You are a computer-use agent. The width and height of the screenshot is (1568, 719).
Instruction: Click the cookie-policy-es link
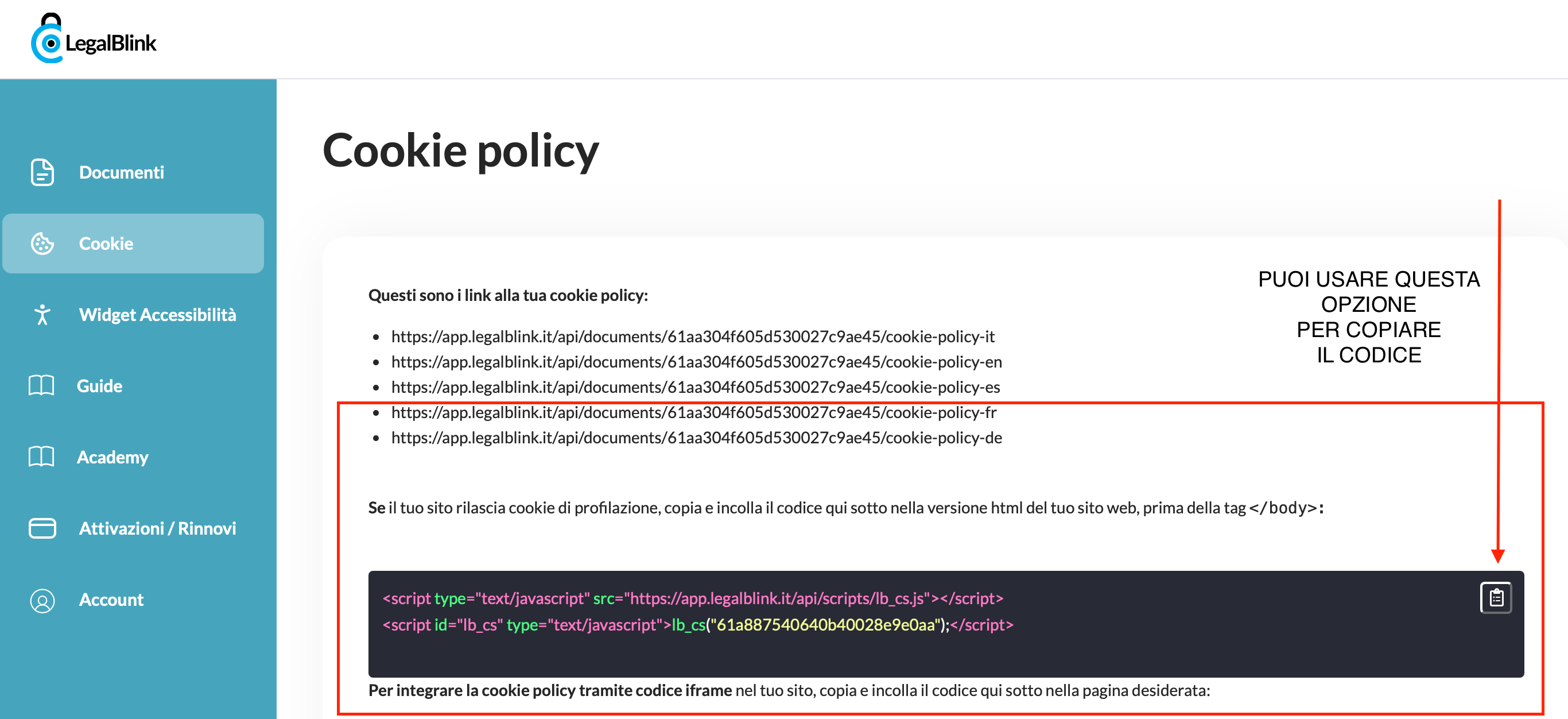(695, 387)
